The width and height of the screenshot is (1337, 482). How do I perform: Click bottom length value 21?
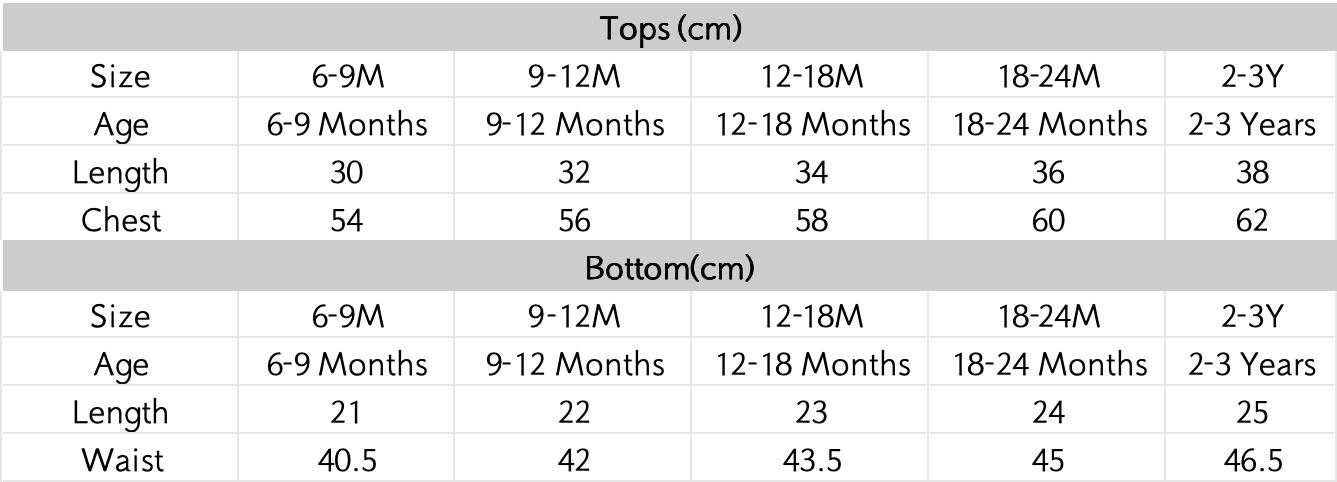pyautogui.click(x=346, y=411)
